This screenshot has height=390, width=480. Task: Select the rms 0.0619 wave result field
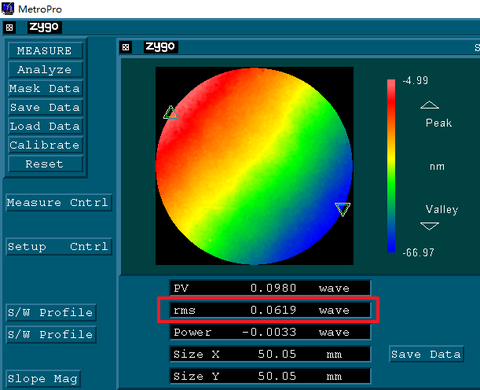270,310
